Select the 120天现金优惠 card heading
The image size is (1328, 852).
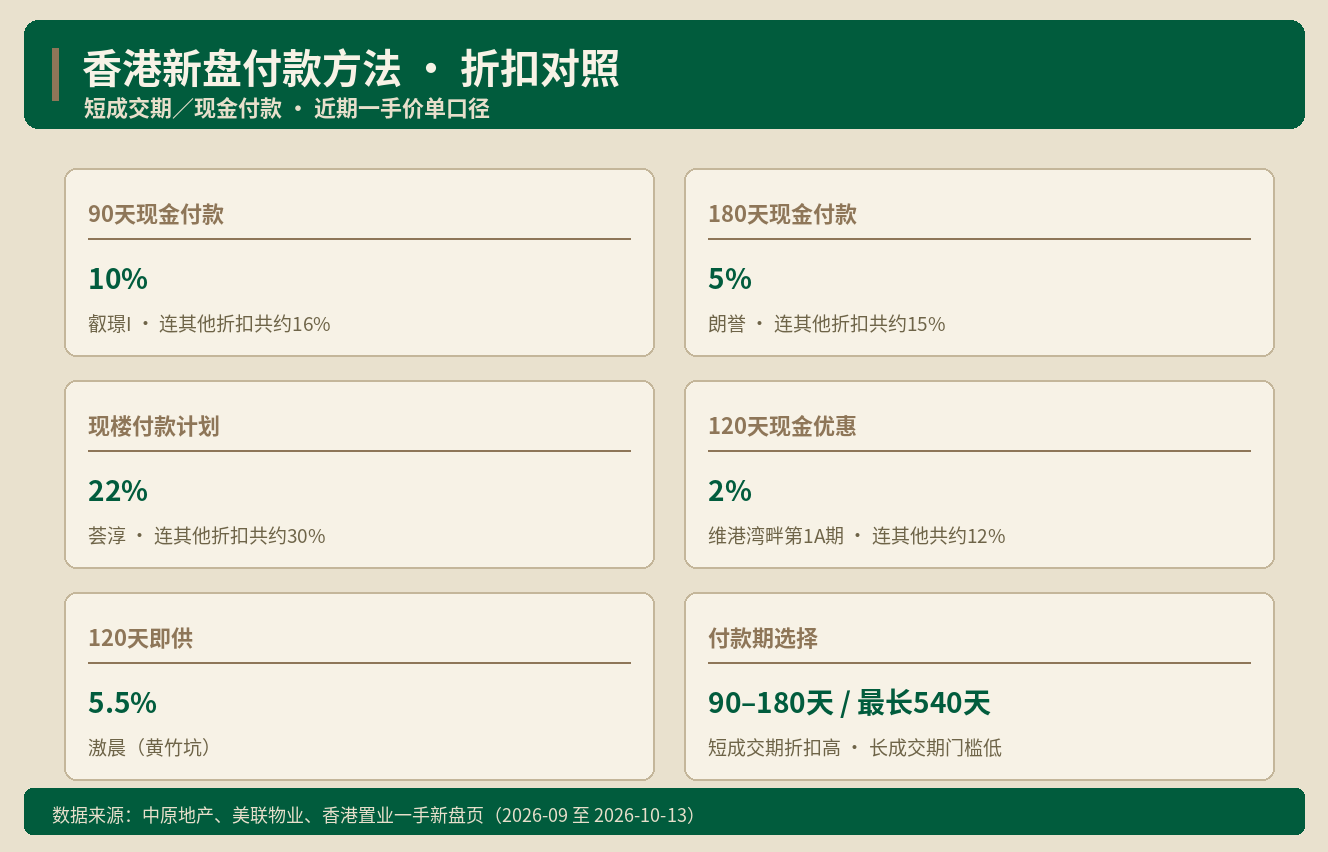(782, 426)
